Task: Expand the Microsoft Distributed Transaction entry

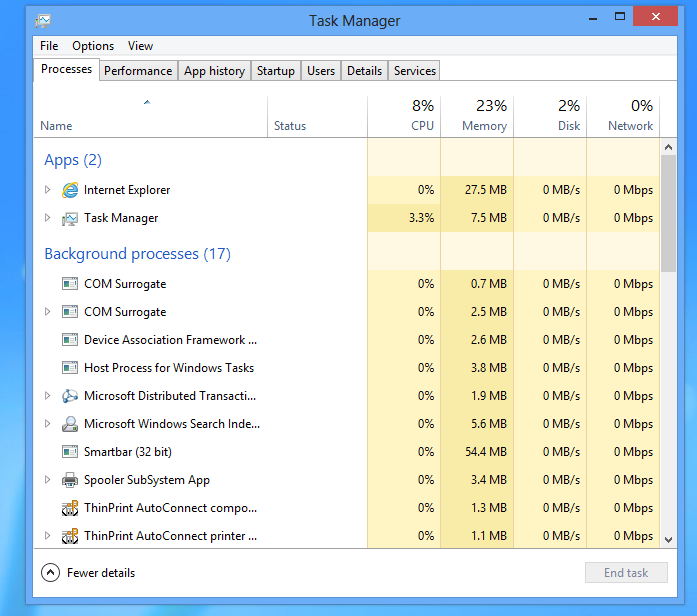Action: coord(47,396)
